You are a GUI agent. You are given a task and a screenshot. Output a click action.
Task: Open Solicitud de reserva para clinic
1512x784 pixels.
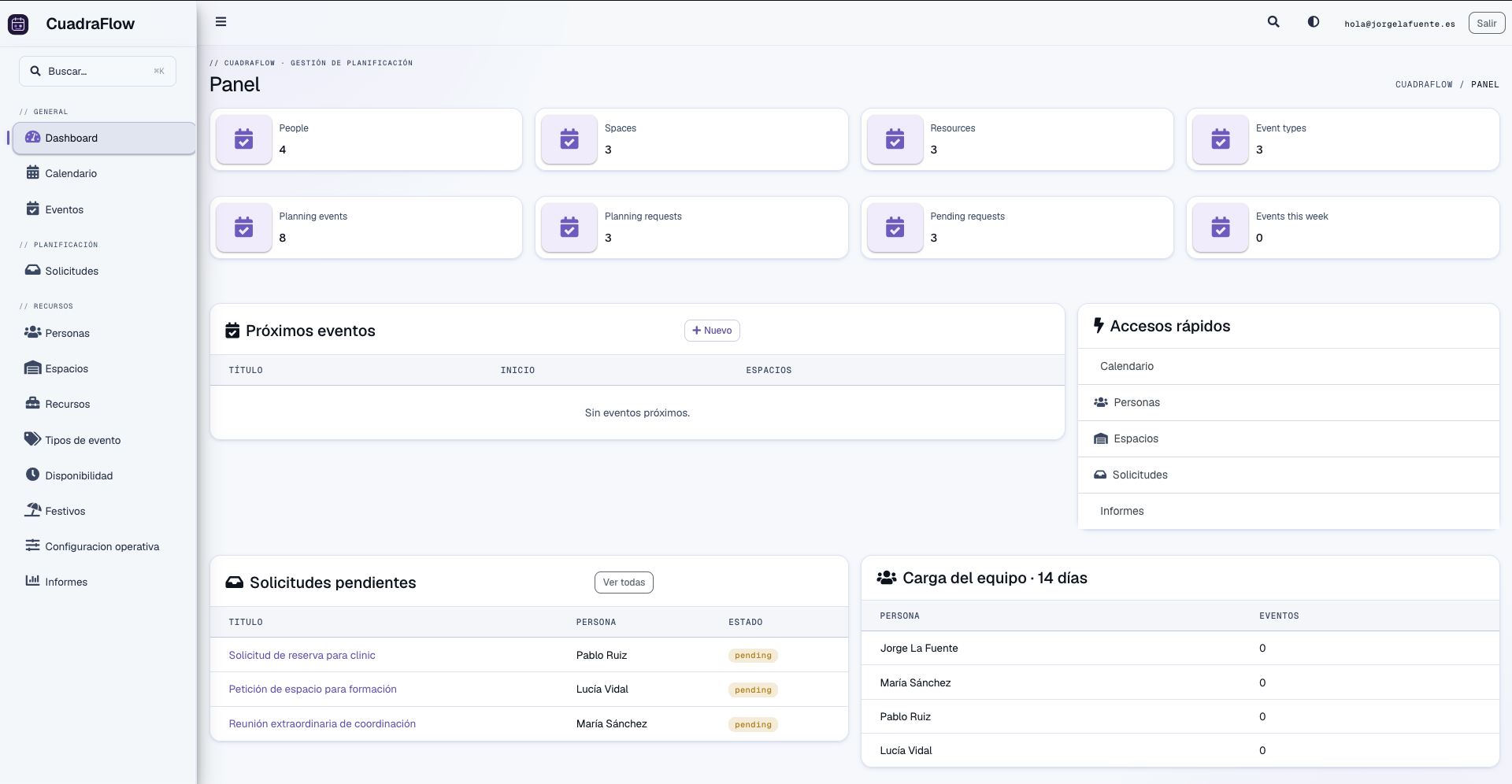click(302, 655)
